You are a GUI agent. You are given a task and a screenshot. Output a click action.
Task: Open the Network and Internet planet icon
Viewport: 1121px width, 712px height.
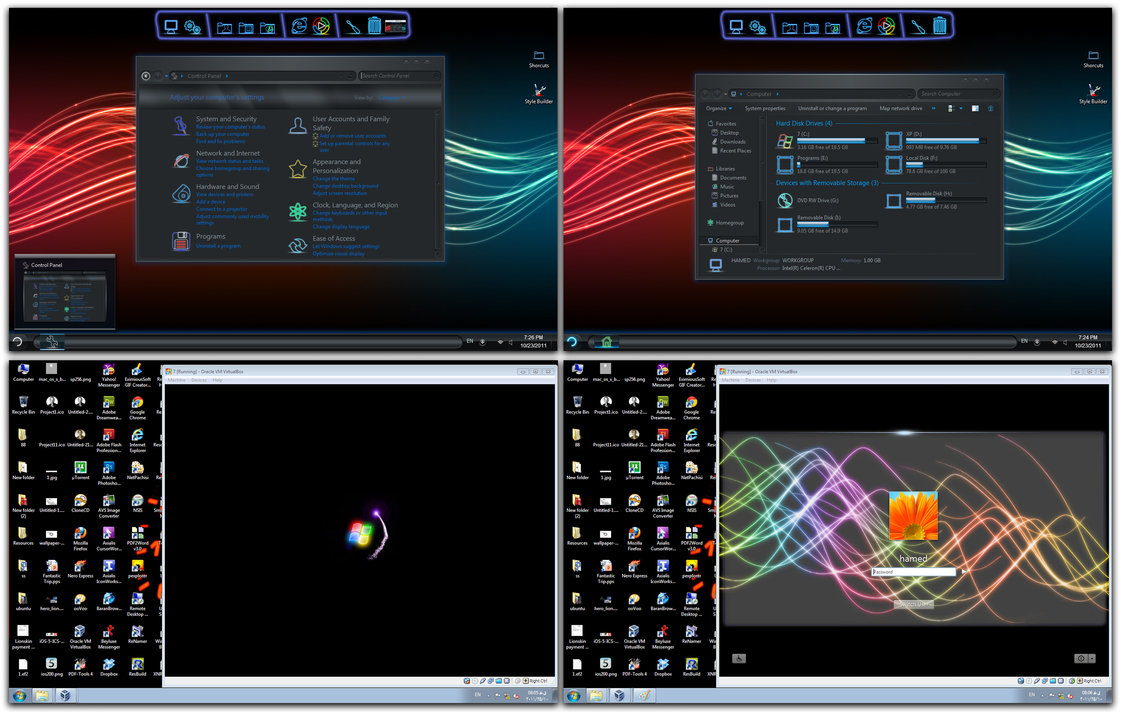pos(182,161)
